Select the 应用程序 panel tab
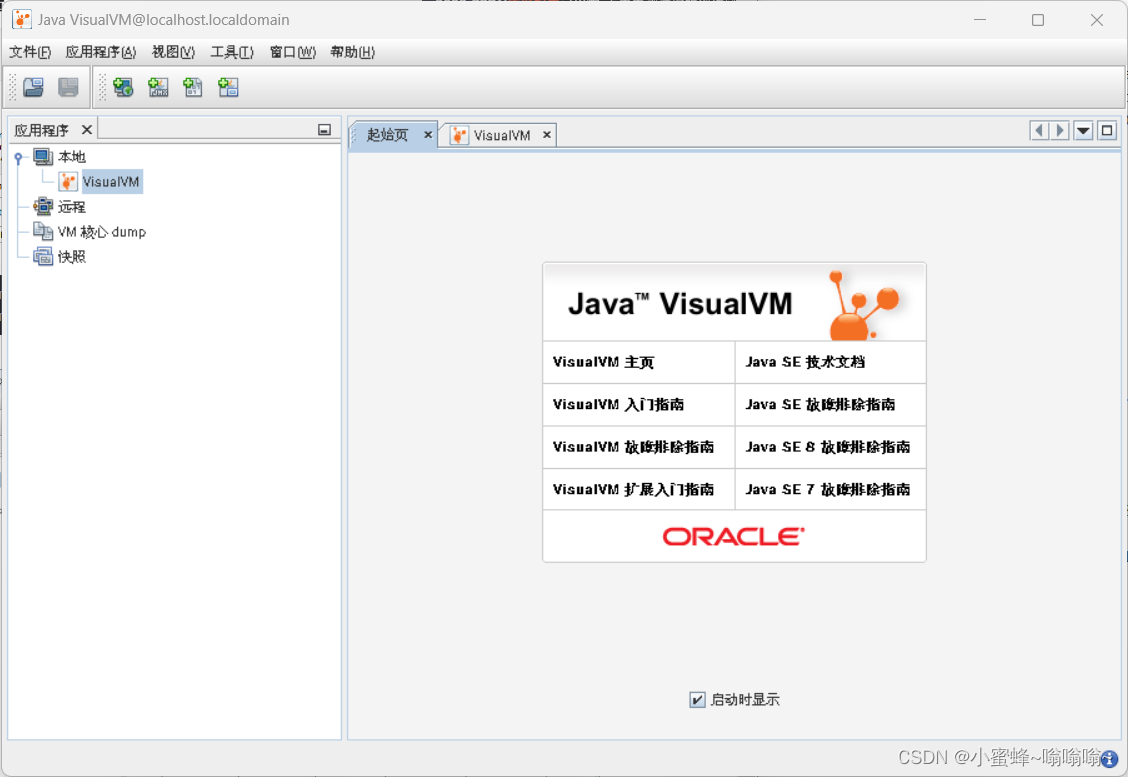This screenshot has height=777, width=1128. [42, 130]
